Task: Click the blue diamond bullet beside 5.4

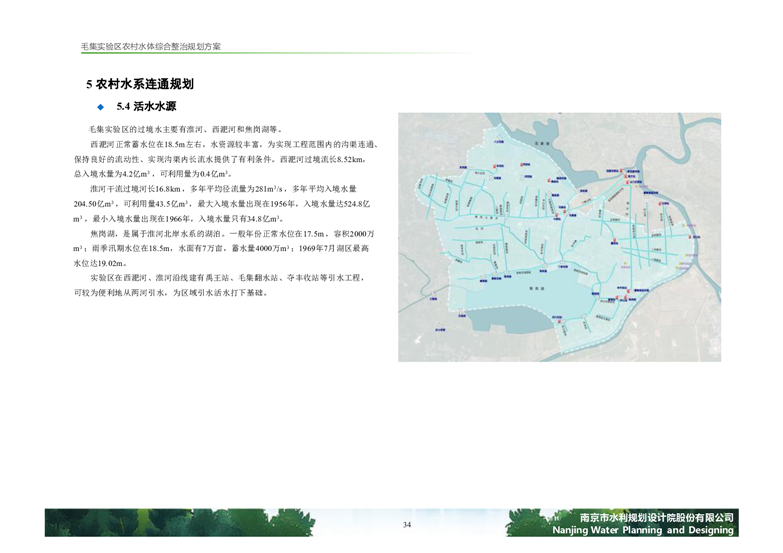Action: pyautogui.click(x=100, y=106)
